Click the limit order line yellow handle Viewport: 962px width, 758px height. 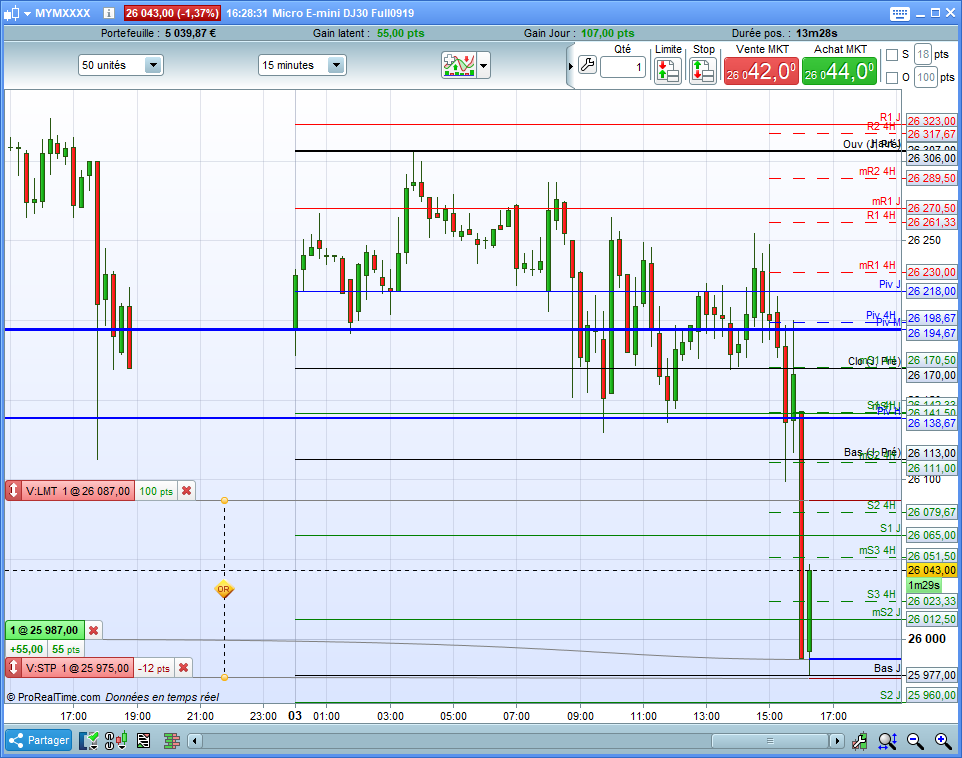point(225,501)
